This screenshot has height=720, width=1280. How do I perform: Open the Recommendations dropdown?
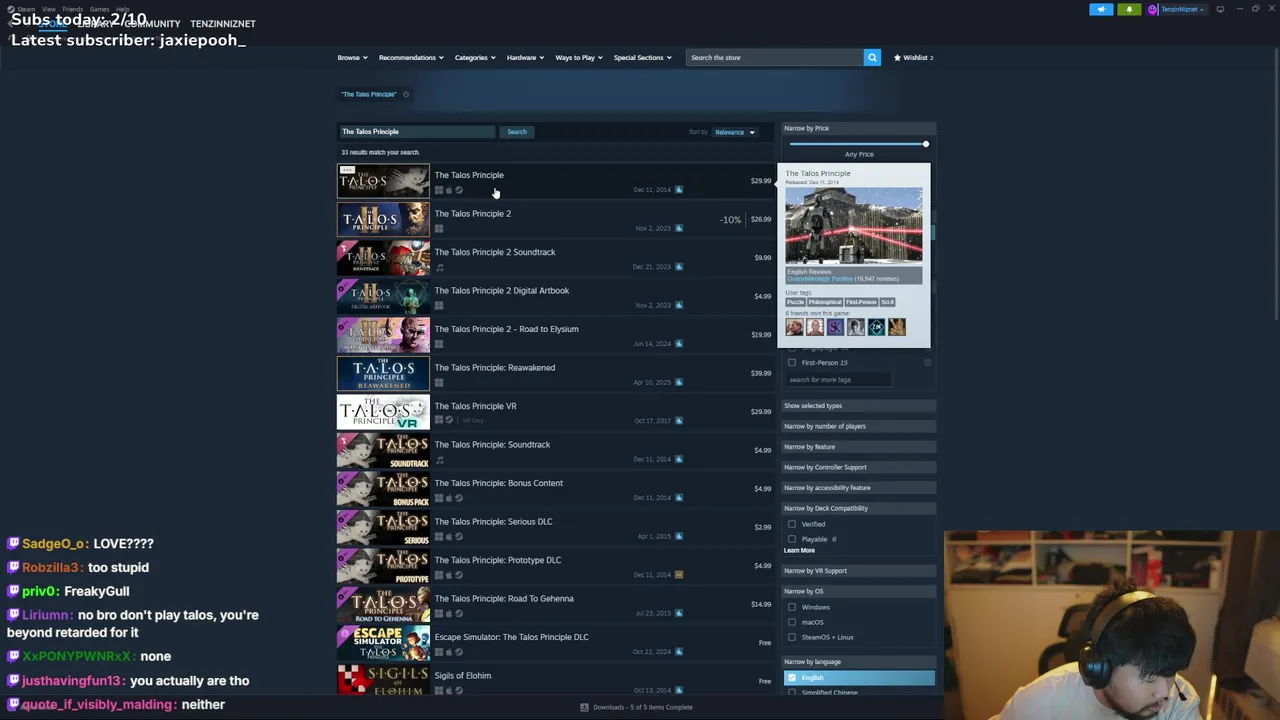tap(411, 57)
